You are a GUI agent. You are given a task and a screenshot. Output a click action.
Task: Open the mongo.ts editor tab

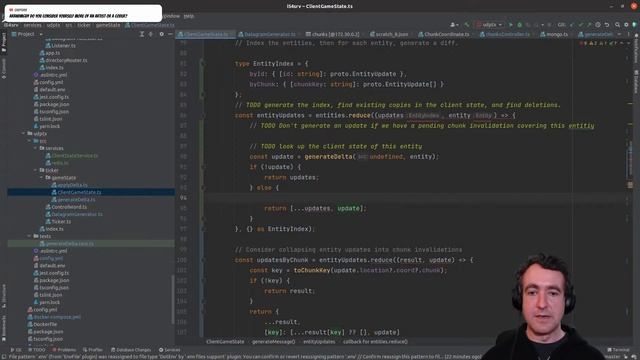pyautogui.click(x=554, y=34)
